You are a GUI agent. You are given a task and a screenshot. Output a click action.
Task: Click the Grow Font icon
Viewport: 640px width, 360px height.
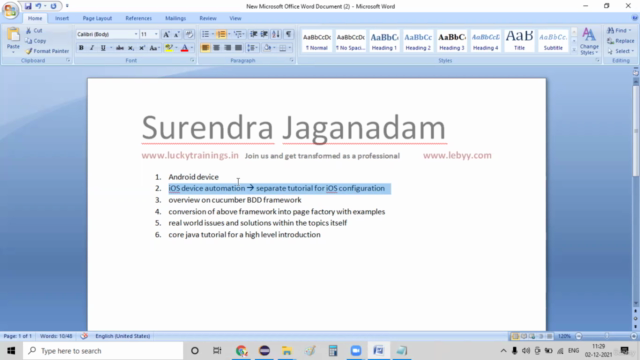pos(166,34)
